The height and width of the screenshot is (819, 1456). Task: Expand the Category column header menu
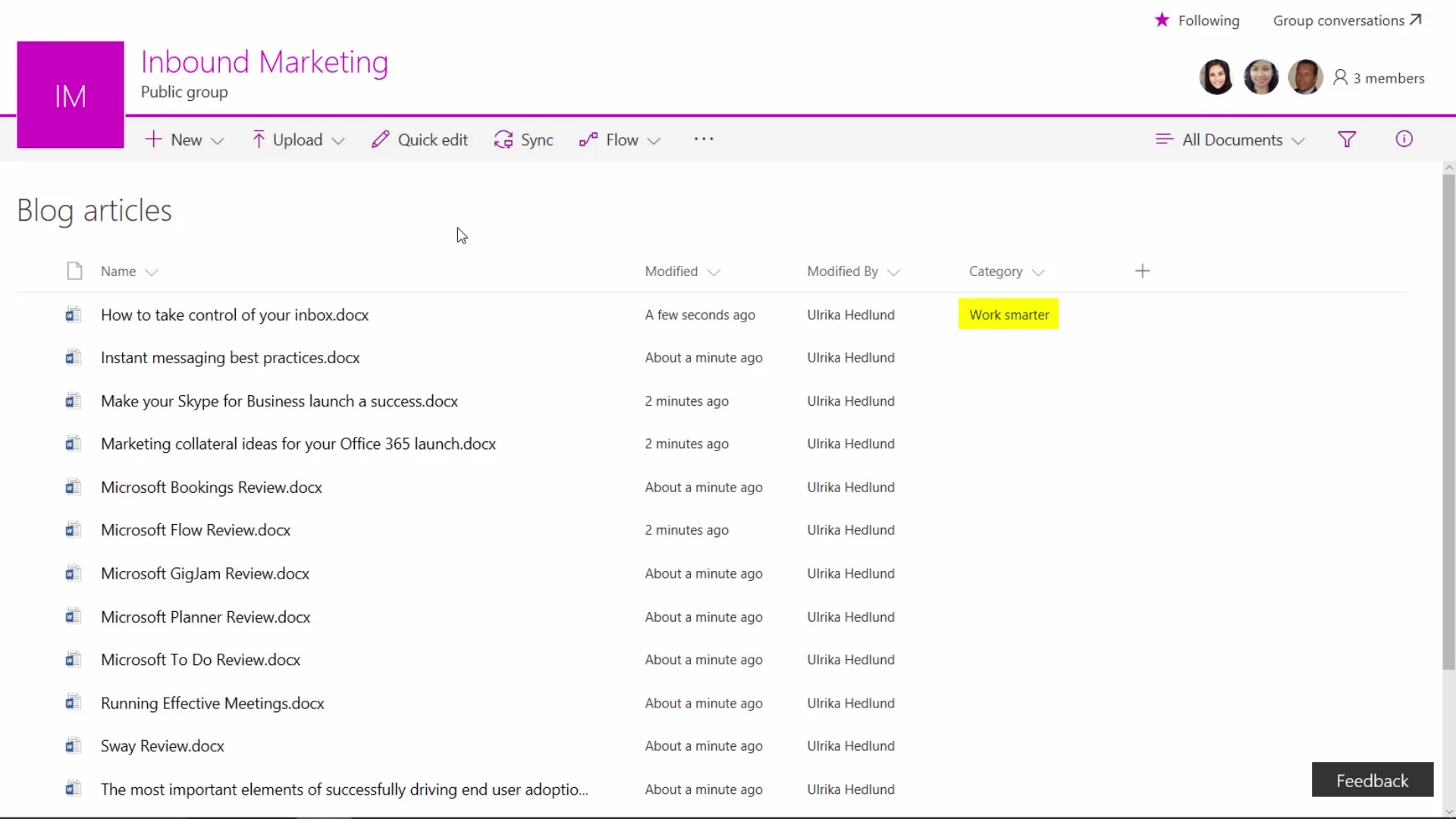1038,272
